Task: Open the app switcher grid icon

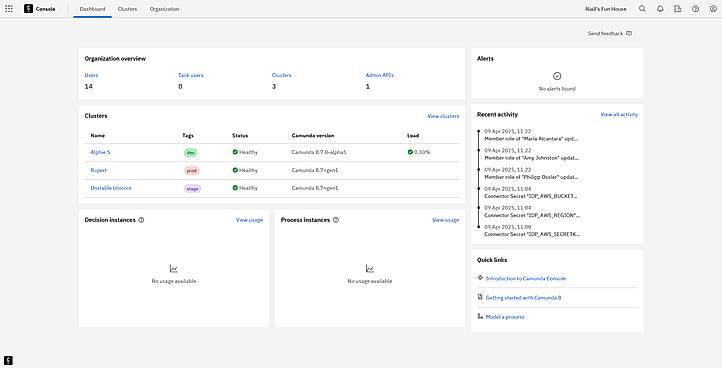Action: 9,9
